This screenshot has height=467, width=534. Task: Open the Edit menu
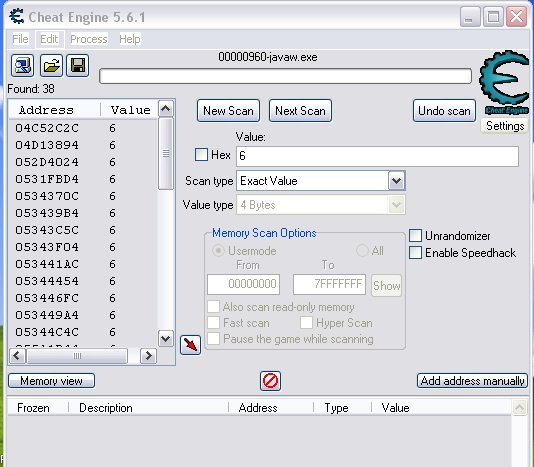click(49, 39)
